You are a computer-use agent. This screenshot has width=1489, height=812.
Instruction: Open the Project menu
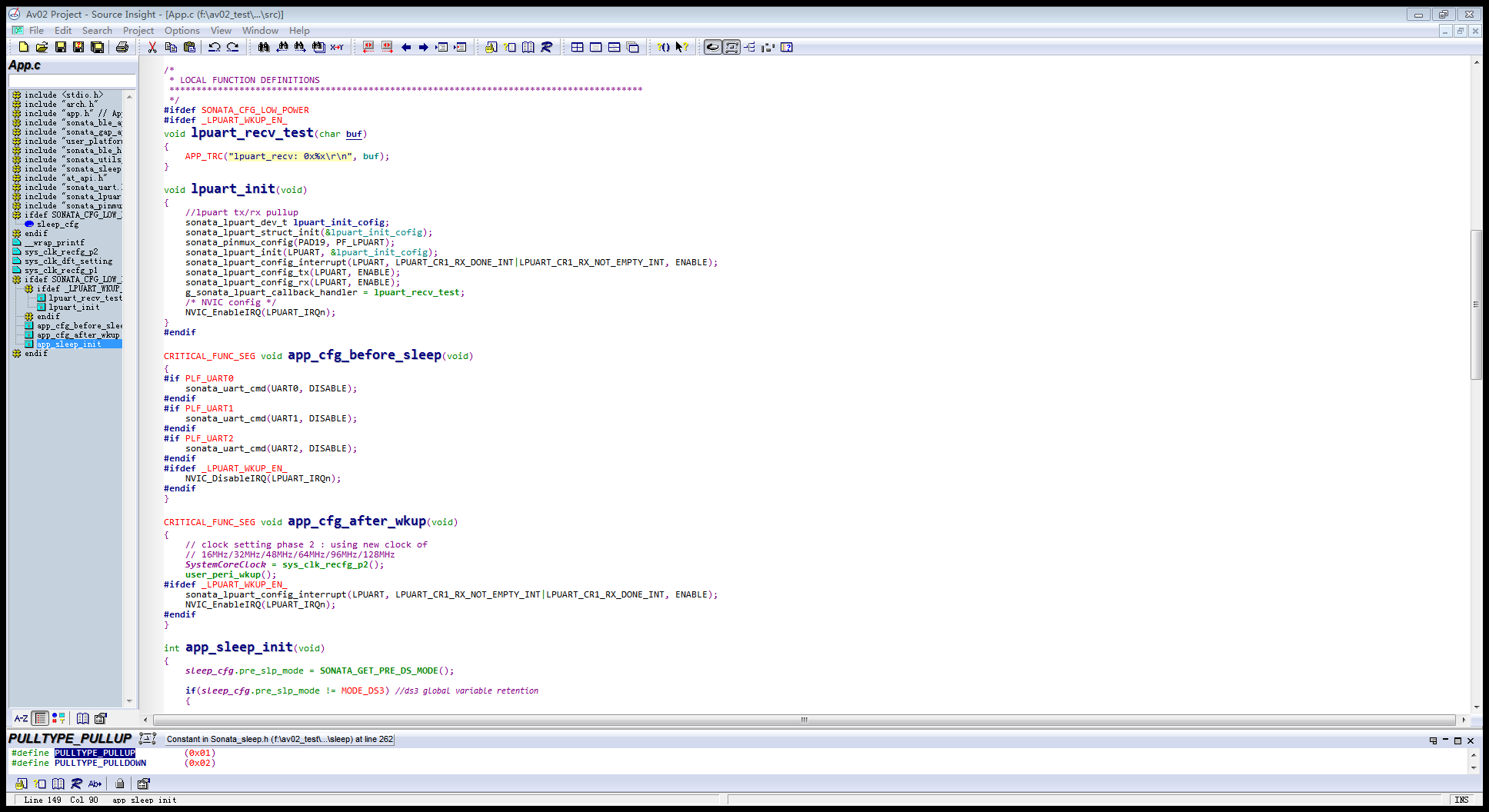138,31
